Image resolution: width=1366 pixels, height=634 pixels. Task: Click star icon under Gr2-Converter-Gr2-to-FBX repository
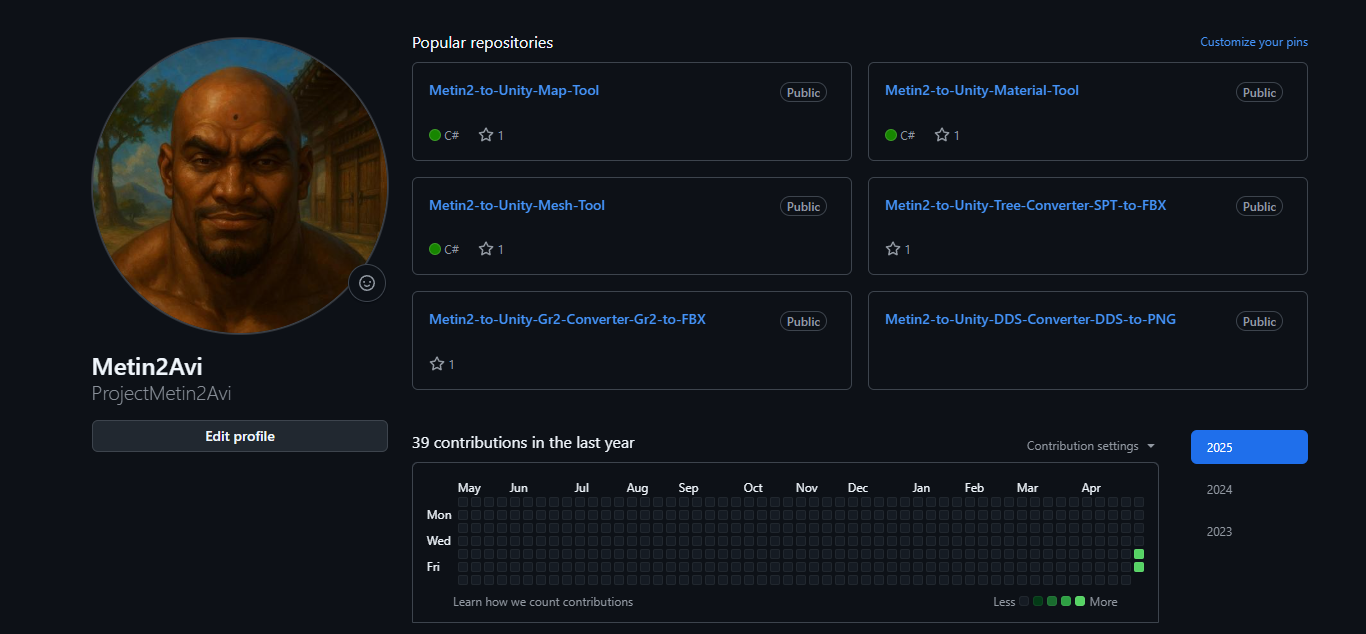click(437, 364)
